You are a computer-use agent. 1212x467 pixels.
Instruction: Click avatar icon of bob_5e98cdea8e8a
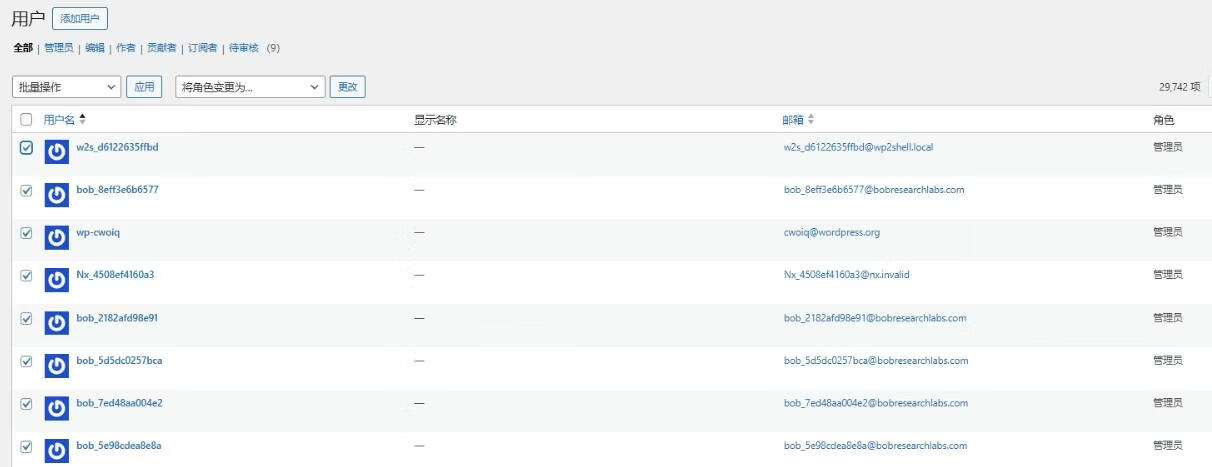pyautogui.click(x=57, y=451)
